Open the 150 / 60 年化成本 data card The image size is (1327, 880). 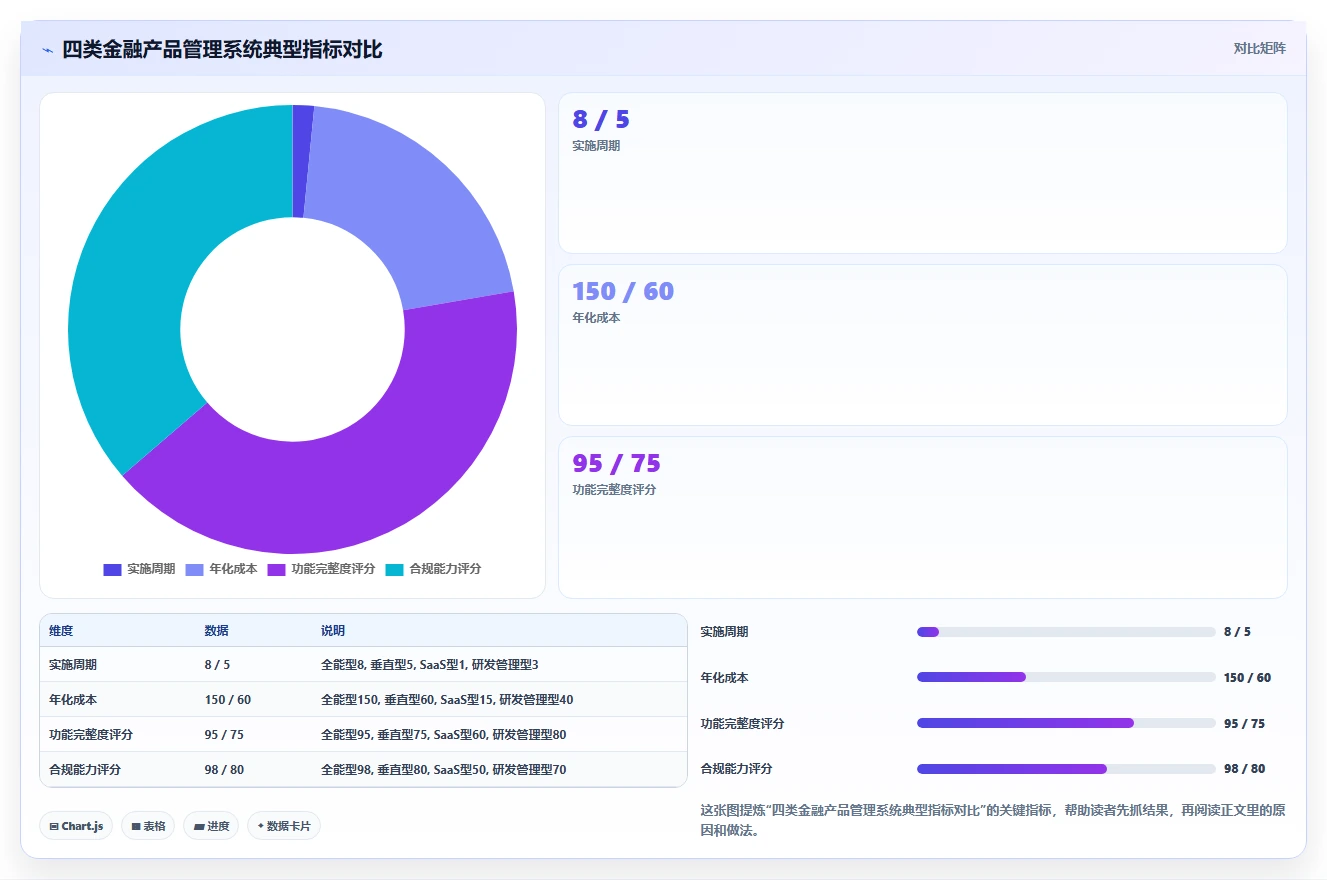(x=922, y=345)
